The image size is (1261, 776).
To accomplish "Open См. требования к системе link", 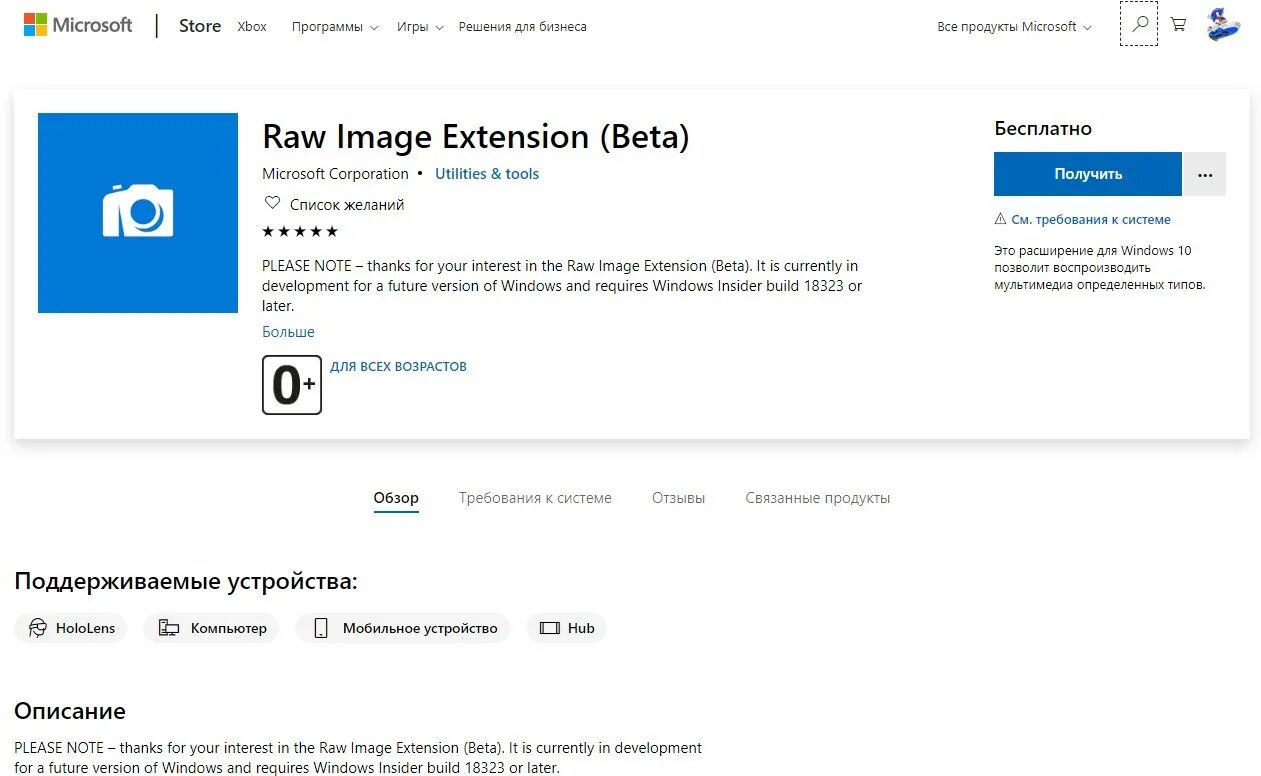I will pyautogui.click(x=1090, y=220).
